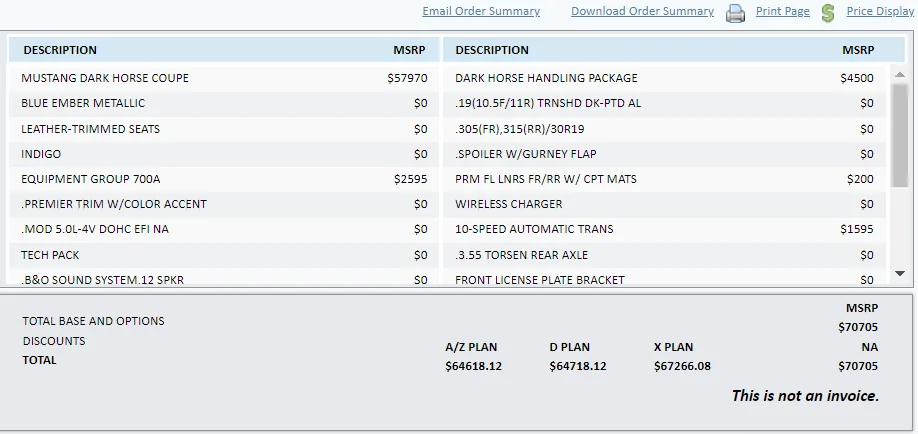Screen dimensions: 918x434
Task: Select BLUE EMBER METALLIC text
Action: pyautogui.click(x=83, y=103)
